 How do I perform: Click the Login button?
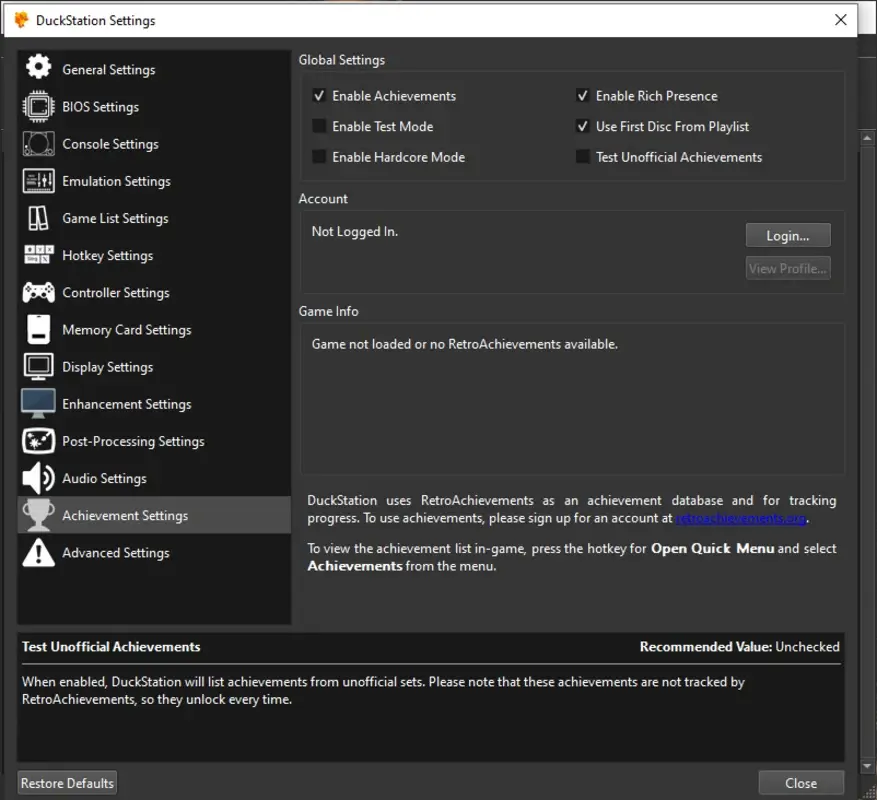click(x=787, y=235)
